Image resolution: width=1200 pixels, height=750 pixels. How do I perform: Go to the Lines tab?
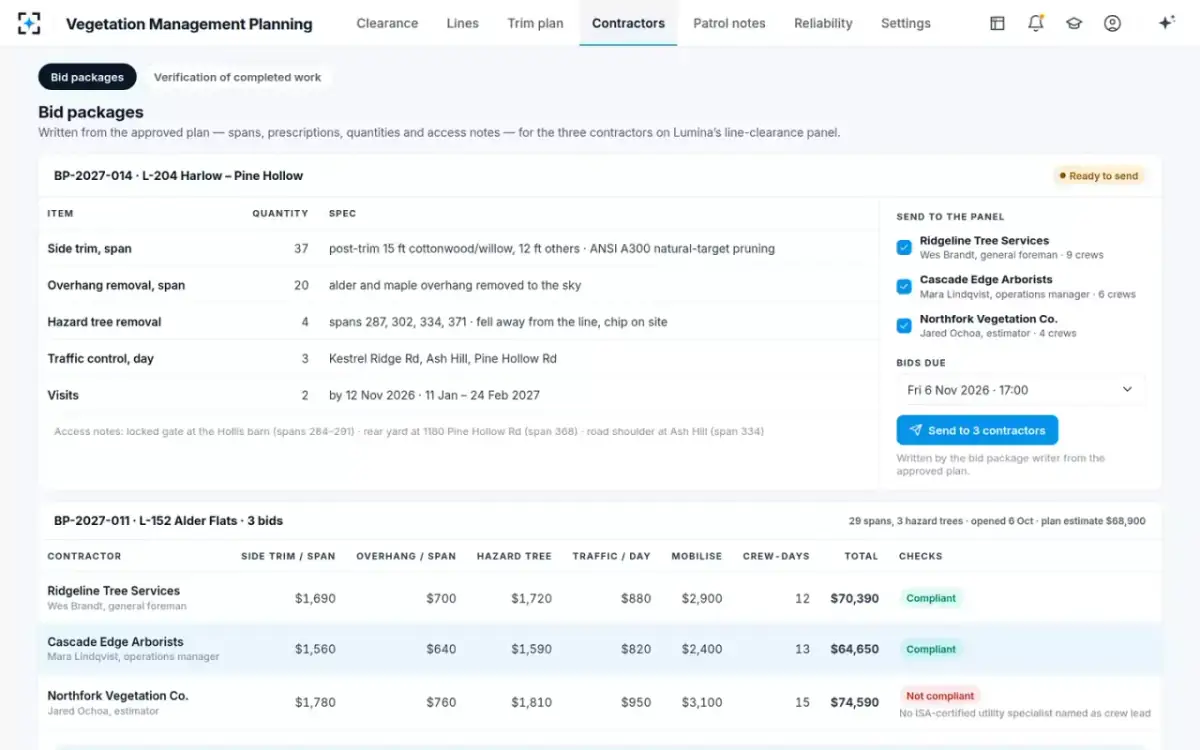[462, 23]
